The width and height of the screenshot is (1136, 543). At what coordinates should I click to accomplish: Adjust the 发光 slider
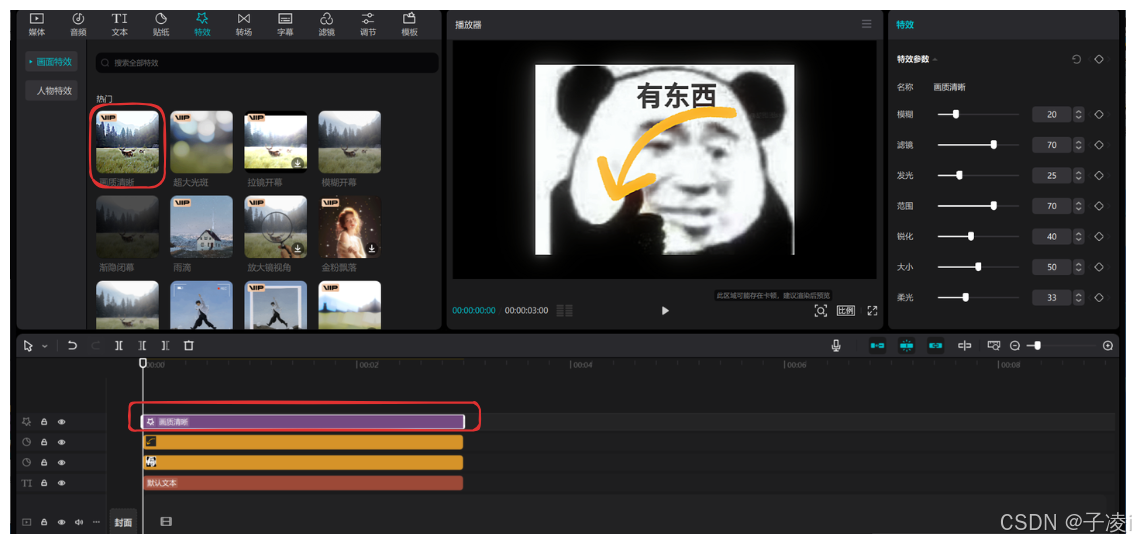click(x=978, y=175)
